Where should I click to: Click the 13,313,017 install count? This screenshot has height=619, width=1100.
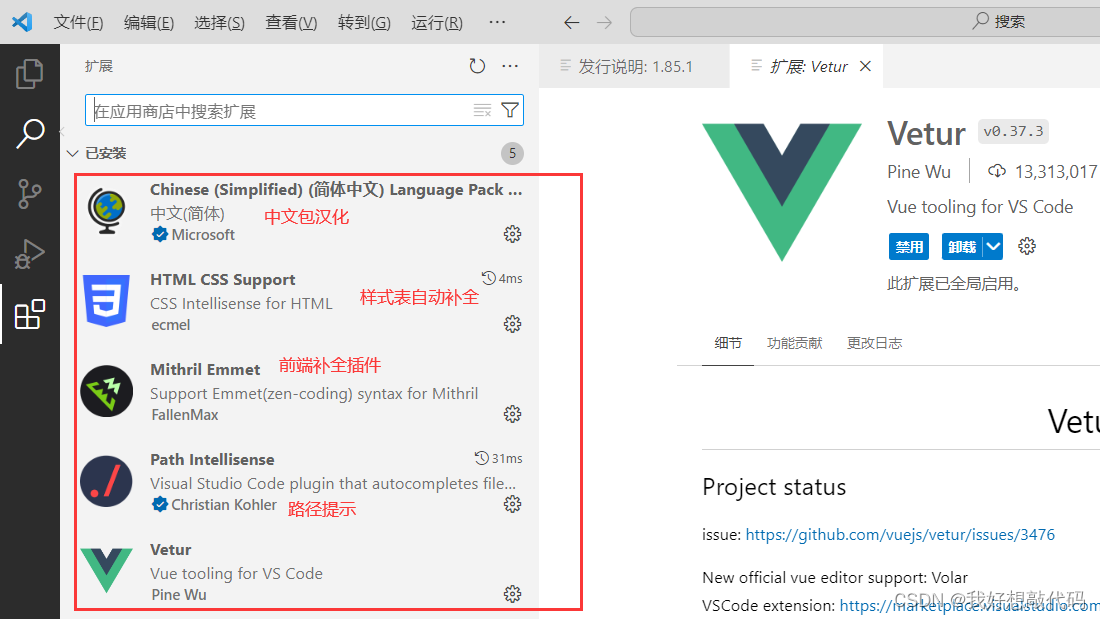1056,172
